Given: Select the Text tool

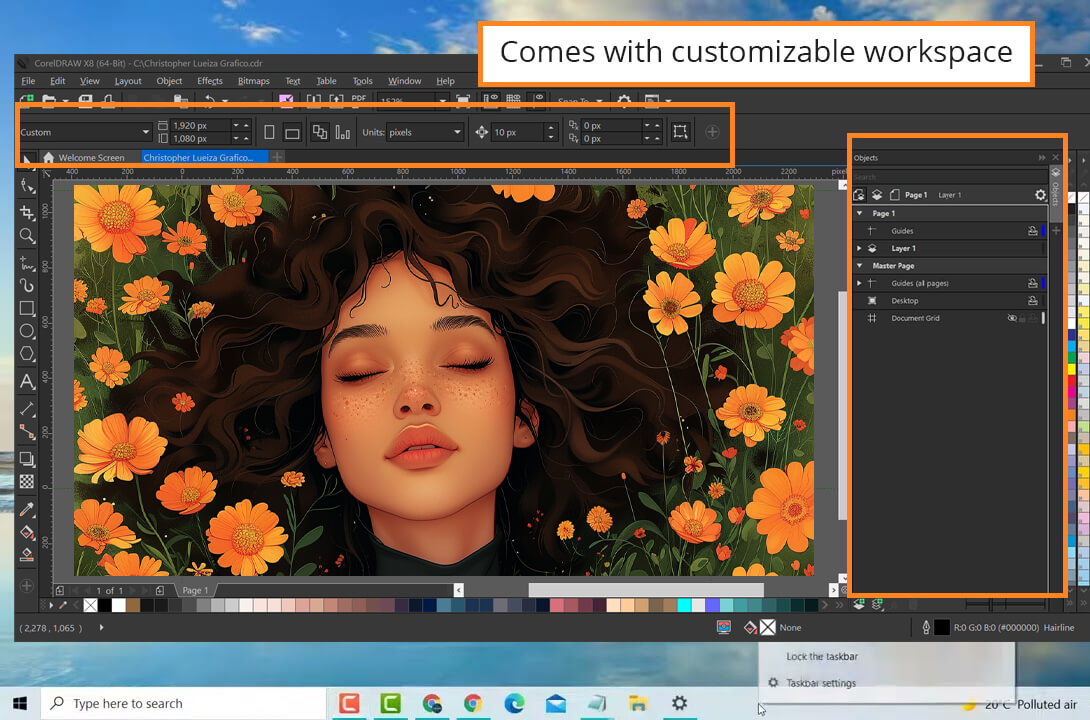Looking at the screenshot, I should pyautogui.click(x=27, y=382).
